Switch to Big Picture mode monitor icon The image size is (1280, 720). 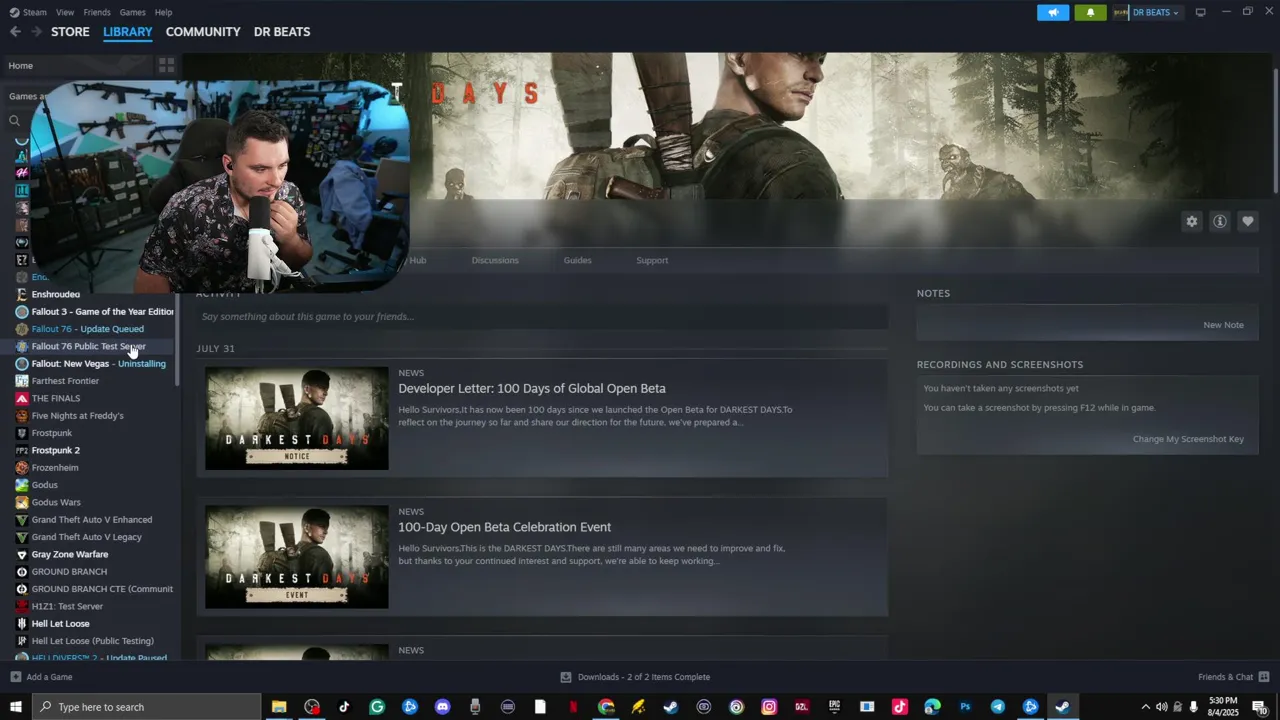[x=1200, y=12]
